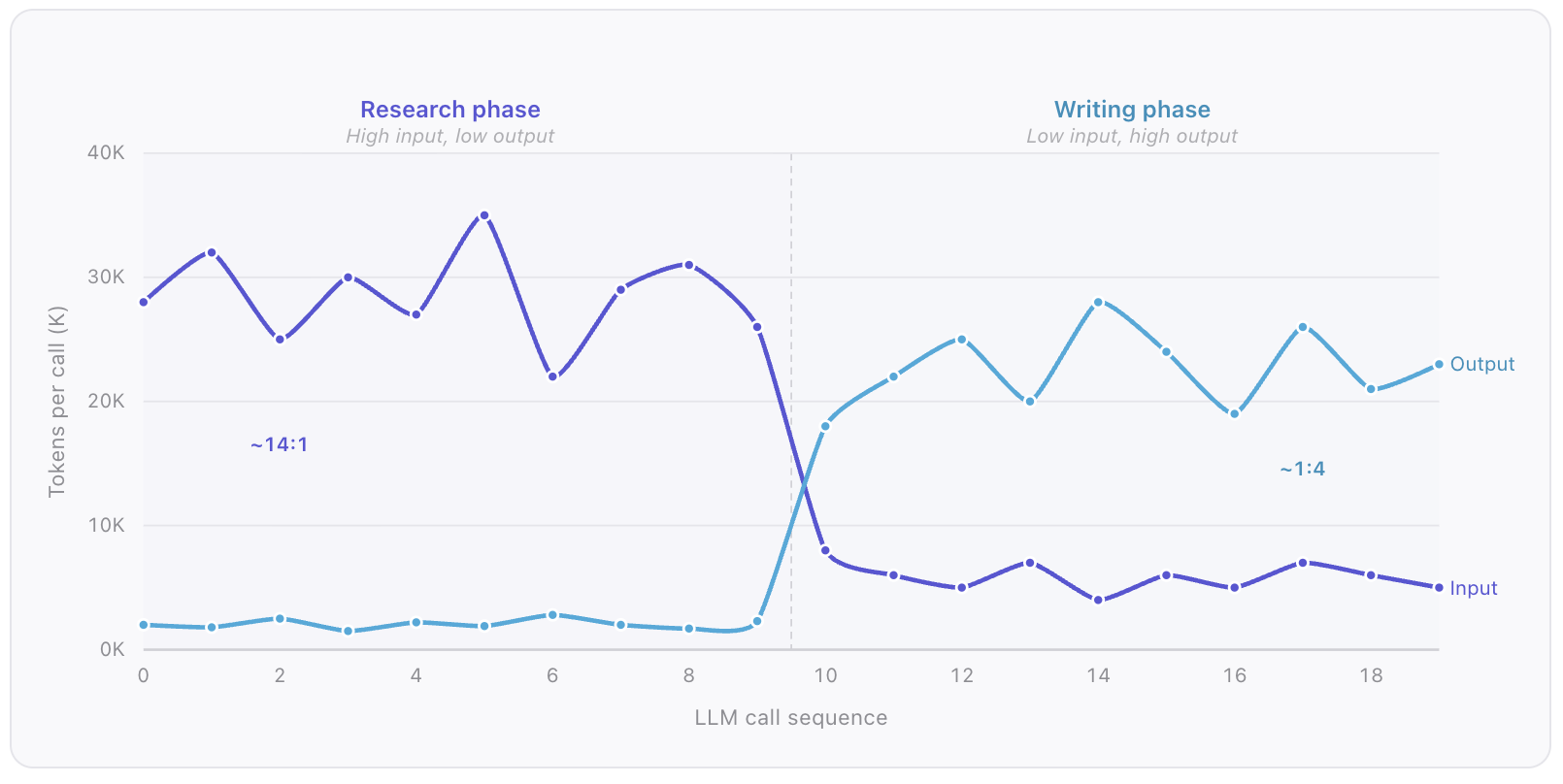Screen dimensions: 1563x784
Task: Click the "Input" series label
Action: 1473,588
